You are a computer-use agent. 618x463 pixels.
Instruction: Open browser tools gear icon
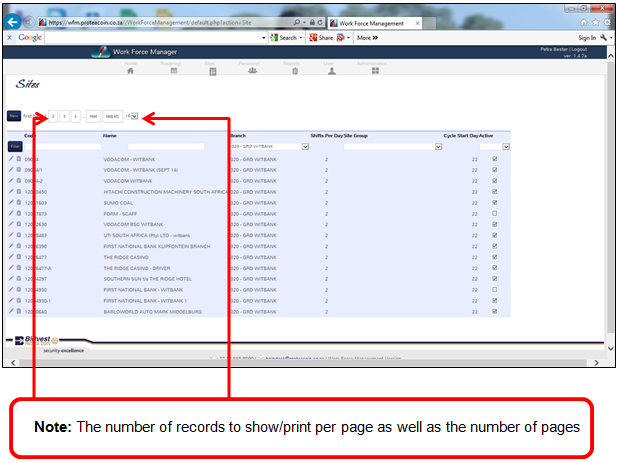(607, 22)
